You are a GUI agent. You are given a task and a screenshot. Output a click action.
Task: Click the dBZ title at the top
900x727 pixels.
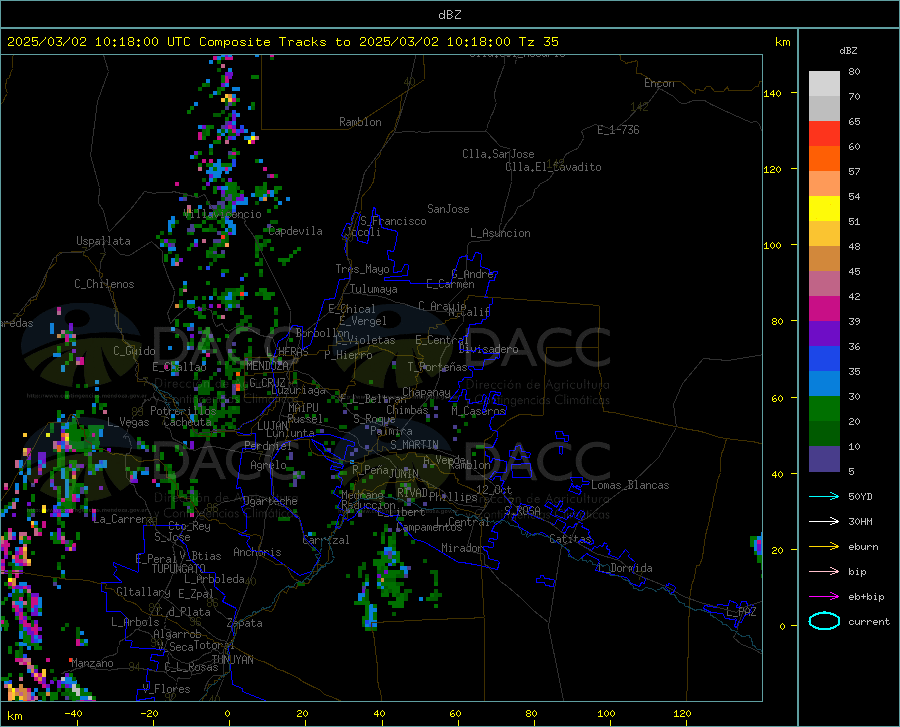coord(449,15)
